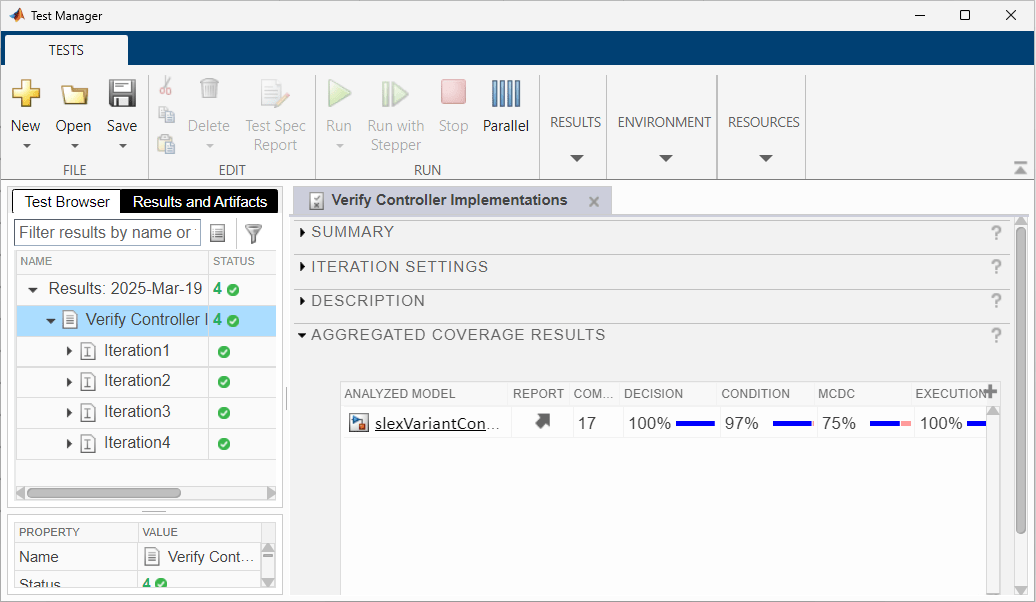Image resolution: width=1036 pixels, height=602 pixels.
Task: Click the filter results input field
Action: [105, 233]
